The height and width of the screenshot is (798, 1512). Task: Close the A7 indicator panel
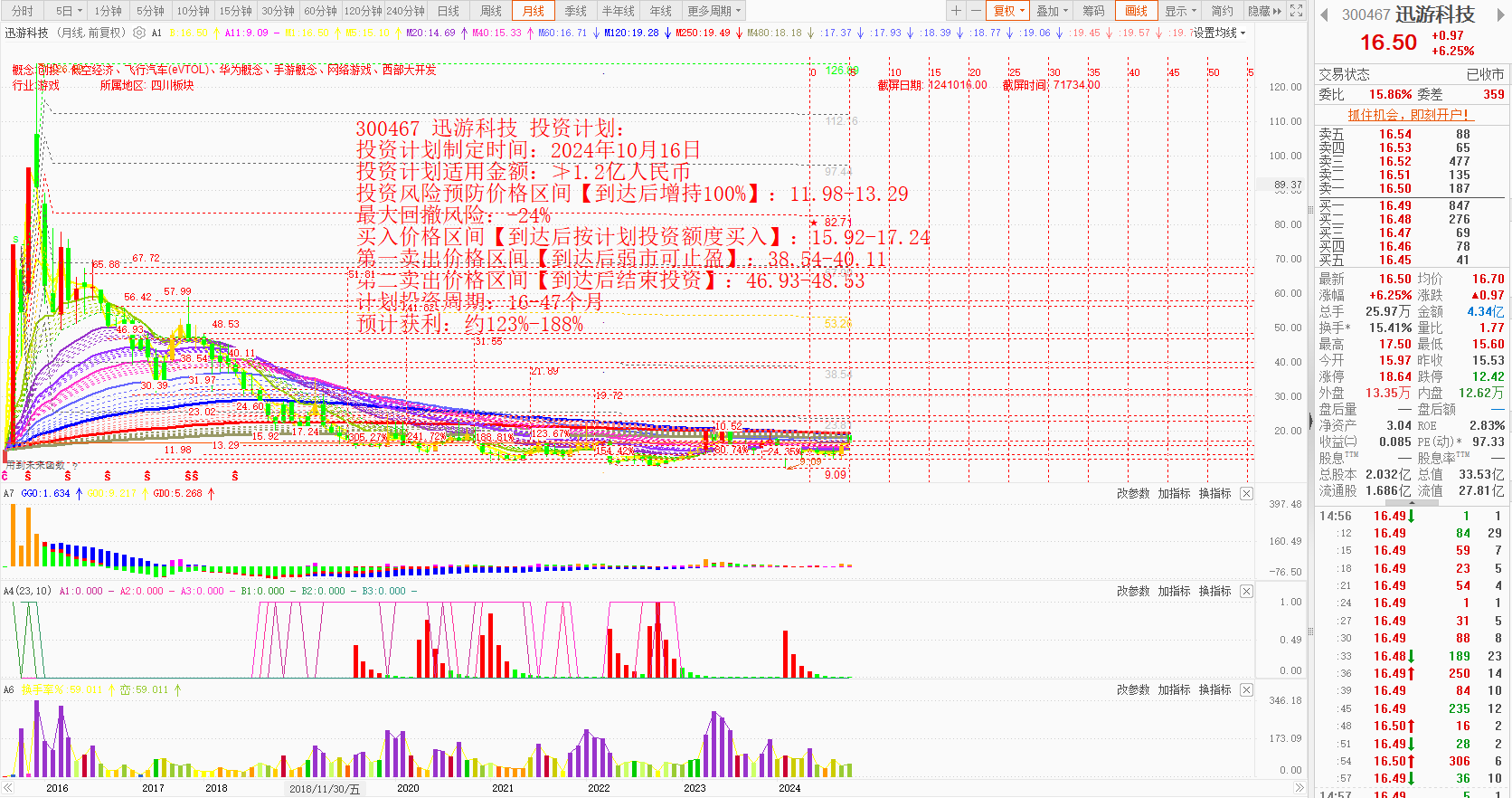[x=1246, y=493]
